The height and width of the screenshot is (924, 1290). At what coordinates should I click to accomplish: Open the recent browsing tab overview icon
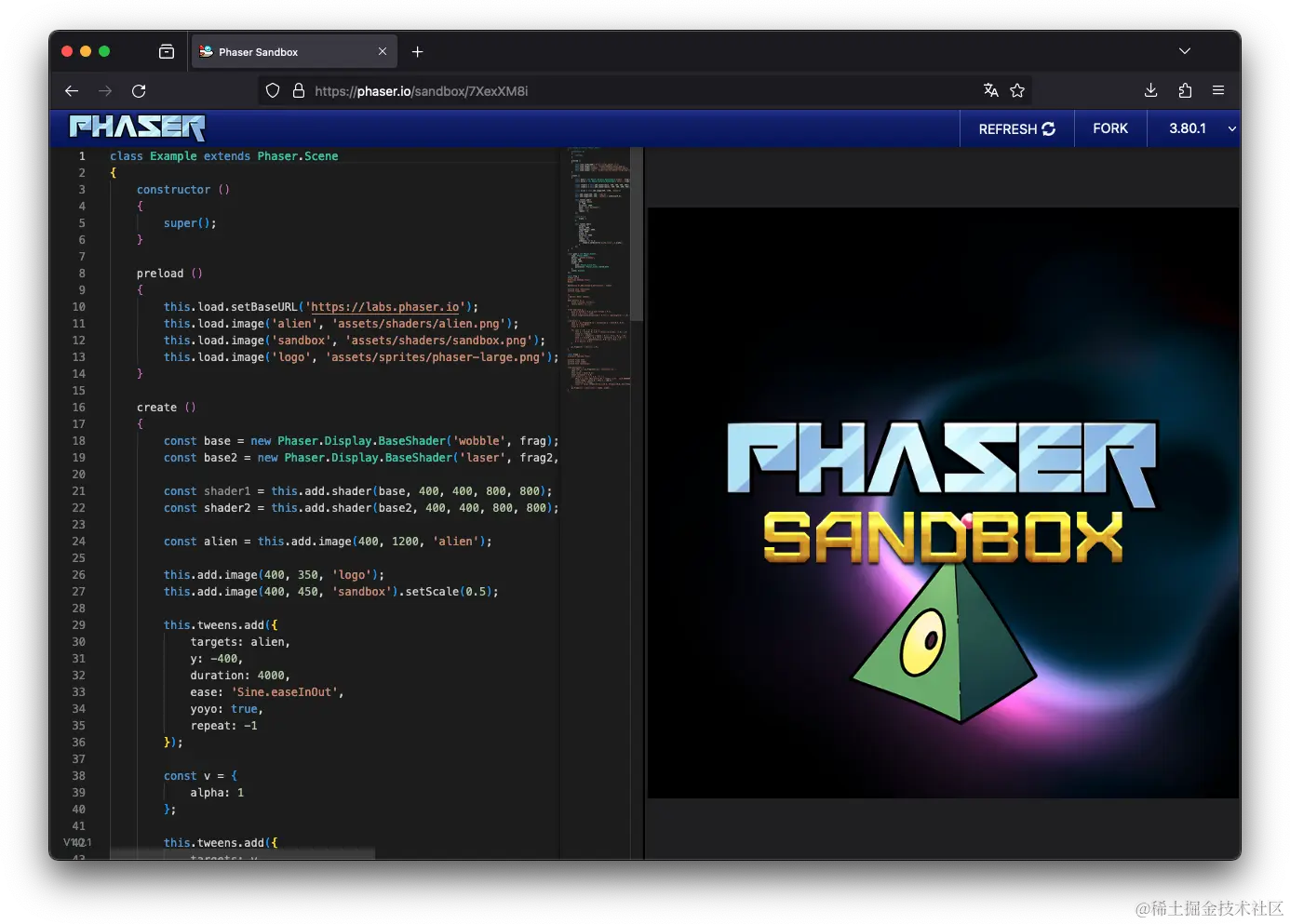tap(167, 52)
